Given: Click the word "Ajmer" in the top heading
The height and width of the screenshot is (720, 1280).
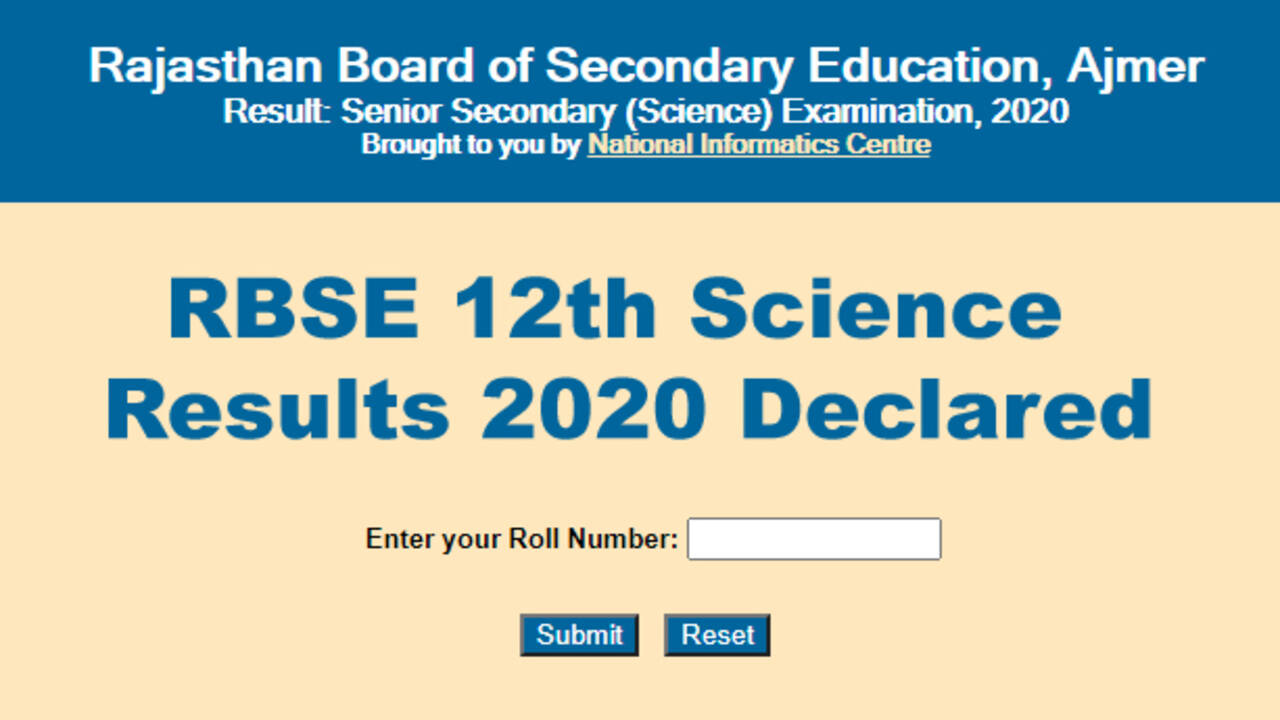Looking at the screenshot, I should (1135, 67).
